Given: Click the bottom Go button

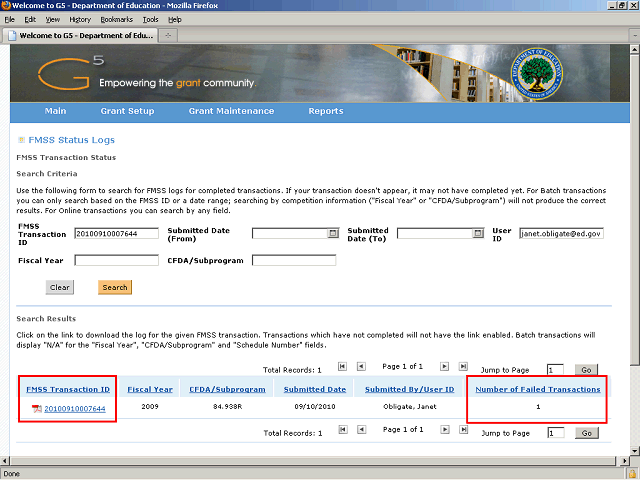Looking at the screenshot, I should coord(587,433).
